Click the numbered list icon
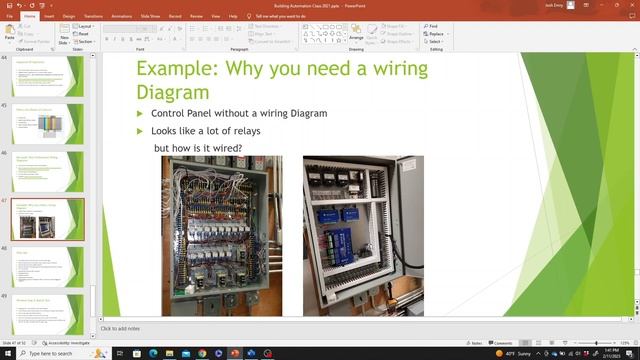Viewport: 640px width, 360px height. (206, 29)
